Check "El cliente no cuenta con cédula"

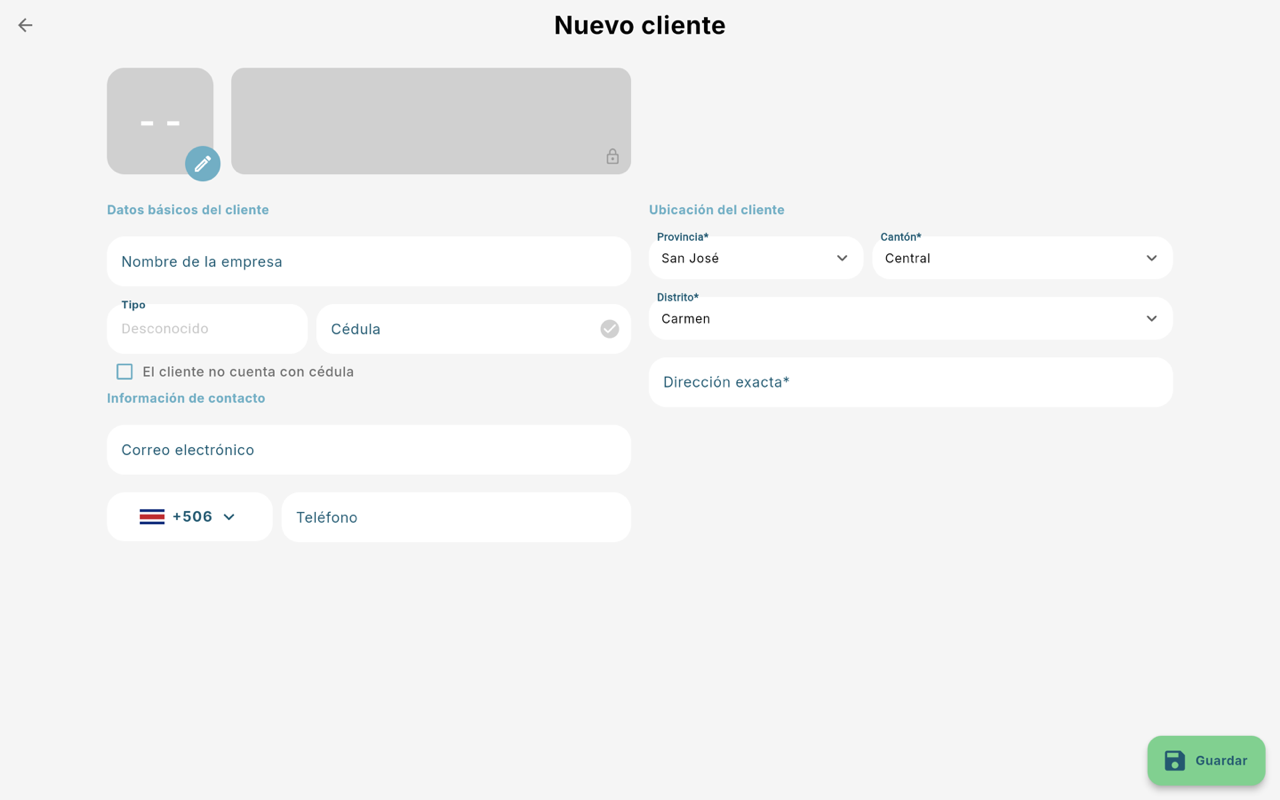[x=125, y=372]
